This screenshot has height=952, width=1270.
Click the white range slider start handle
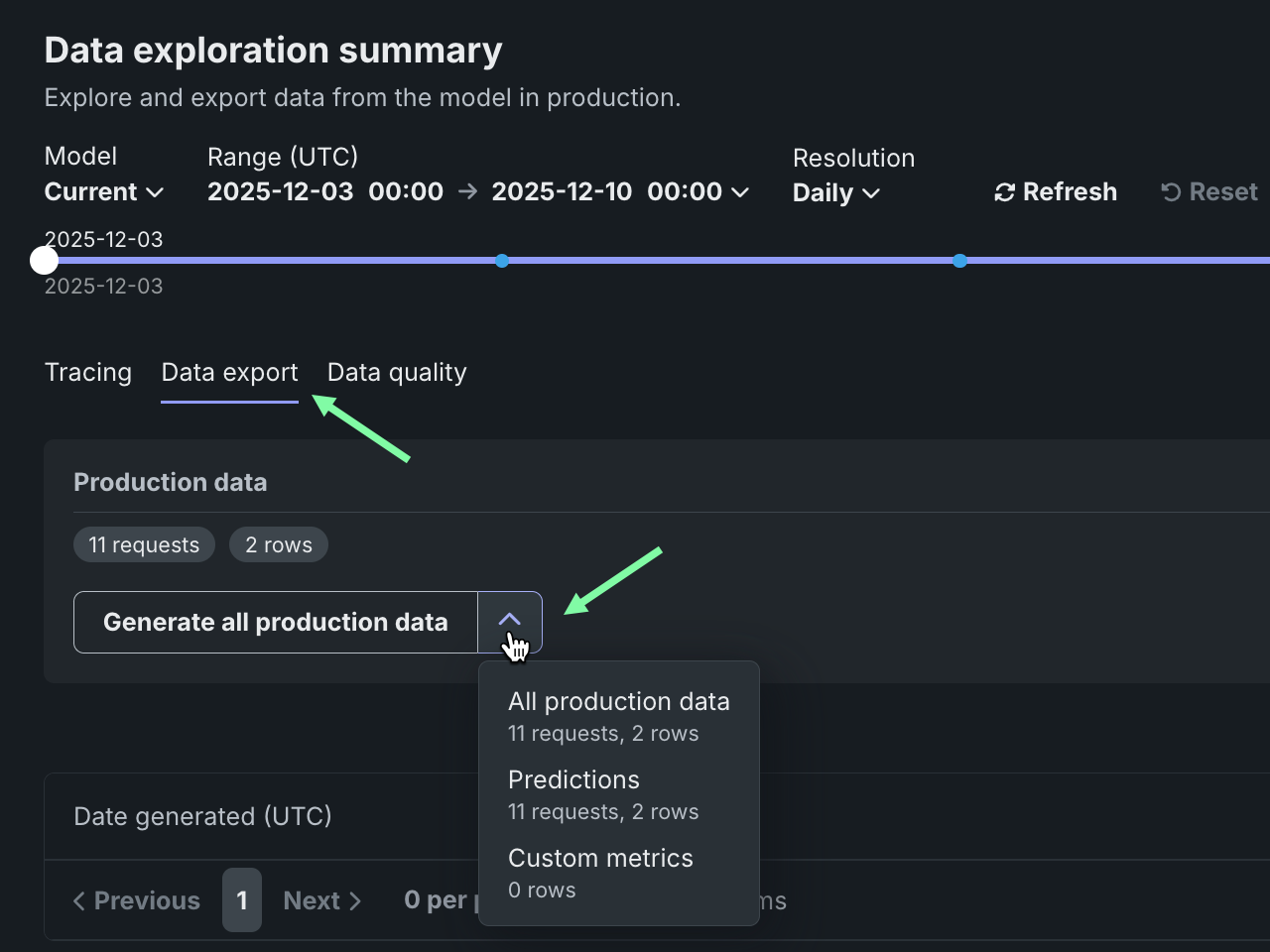click(44, 261)
